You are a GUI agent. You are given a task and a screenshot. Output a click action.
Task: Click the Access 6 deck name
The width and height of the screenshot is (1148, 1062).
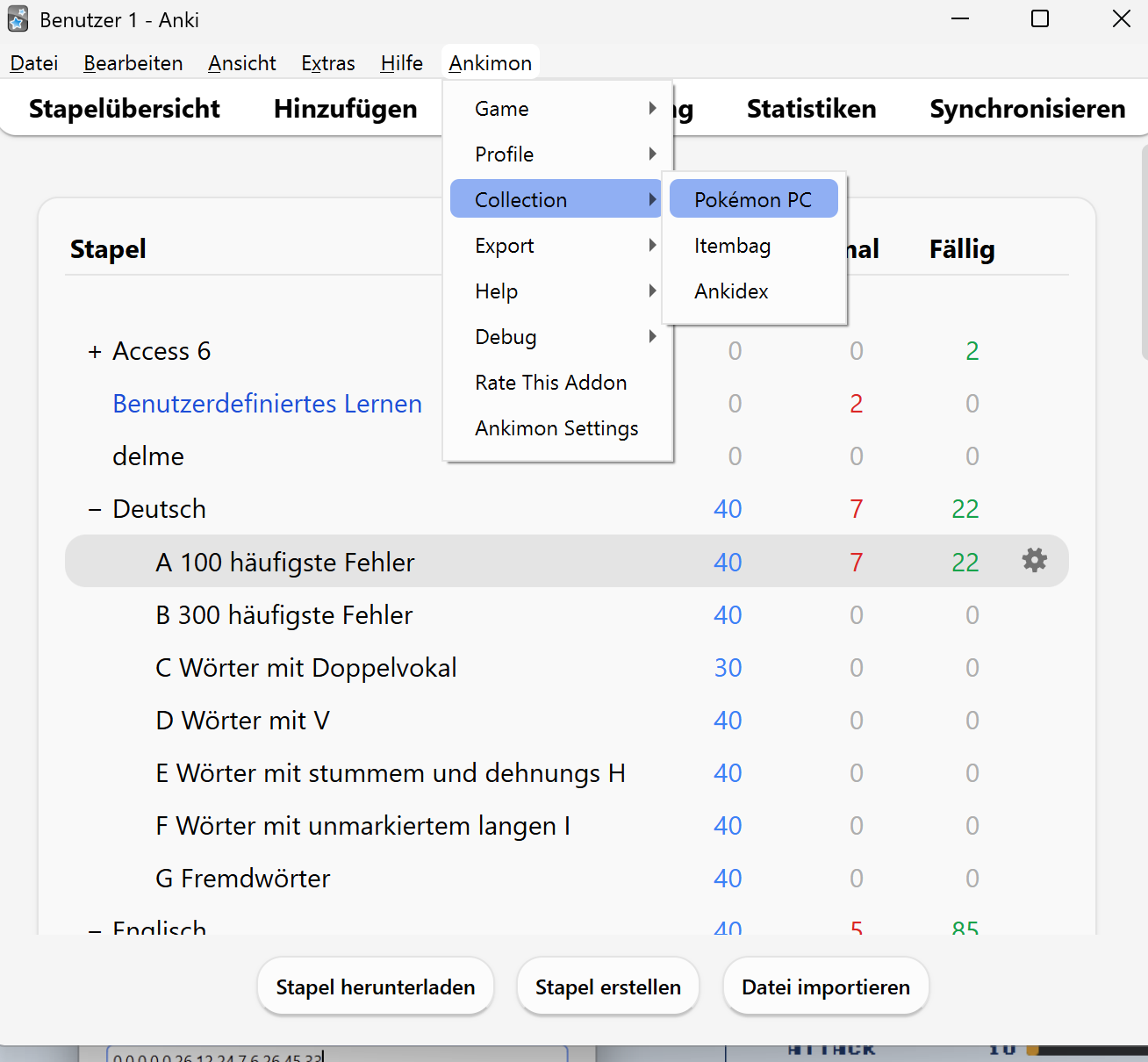pyautogui.click(x=162, y=351)
